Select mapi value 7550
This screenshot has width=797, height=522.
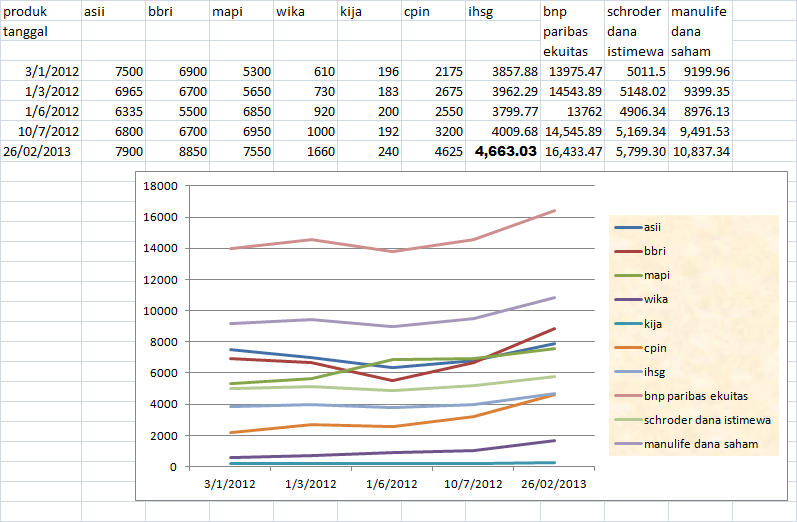click(x=241, y=151)
